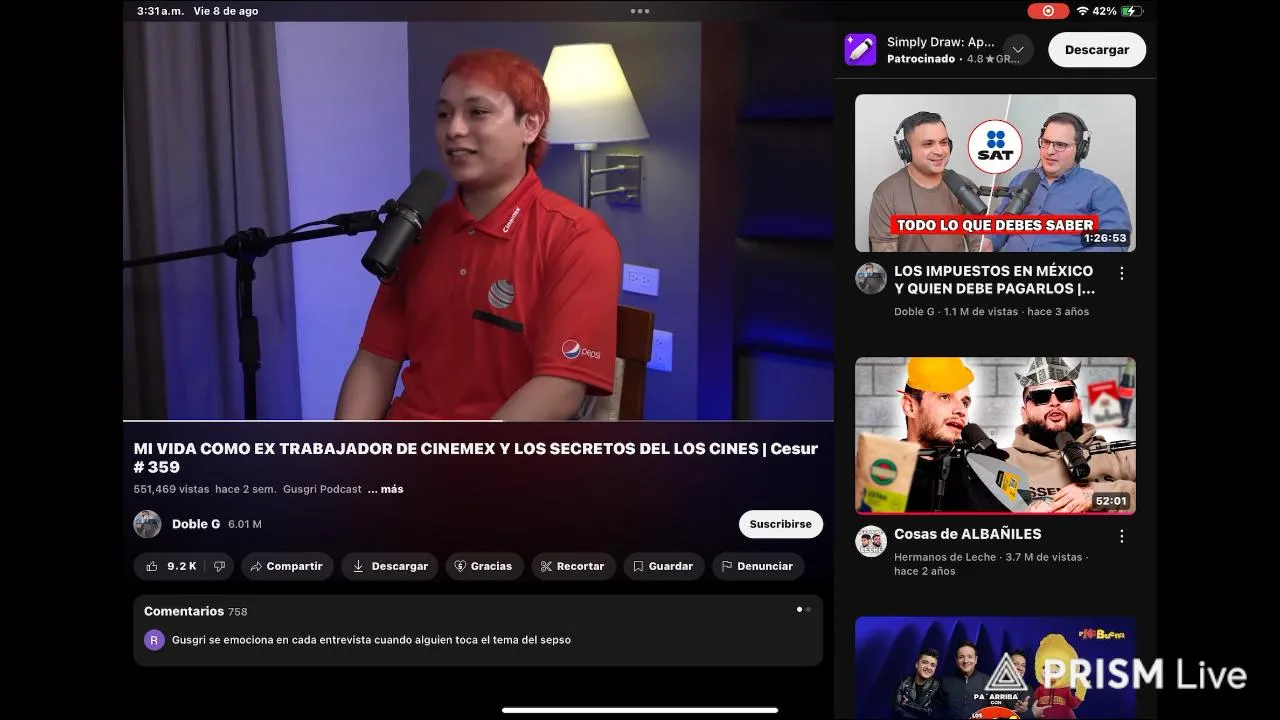This screenshot has height=720, width=1280.
Task: Open thumbnail TODO LO QUE DEBES SABER
Action: click(995, 173)
